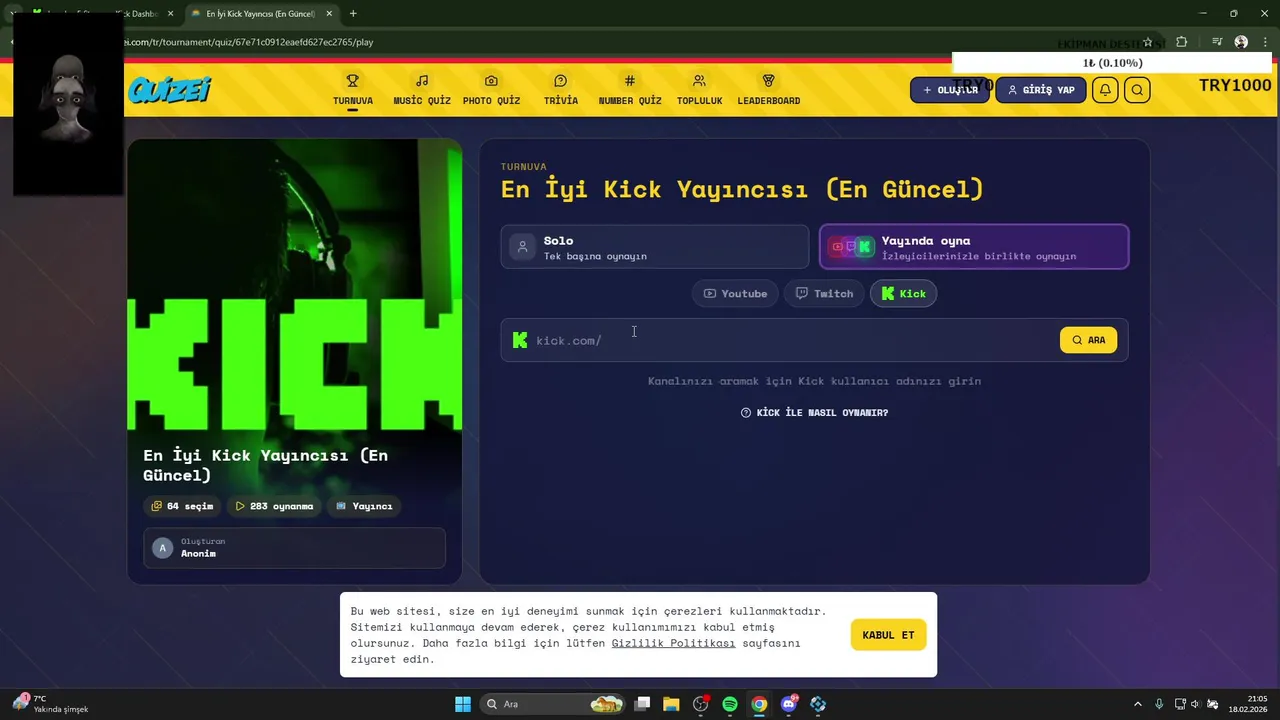Open the Chrome three-dot menu
This screenshot has height=720, width=1280.
click(x=1265, y=42)
